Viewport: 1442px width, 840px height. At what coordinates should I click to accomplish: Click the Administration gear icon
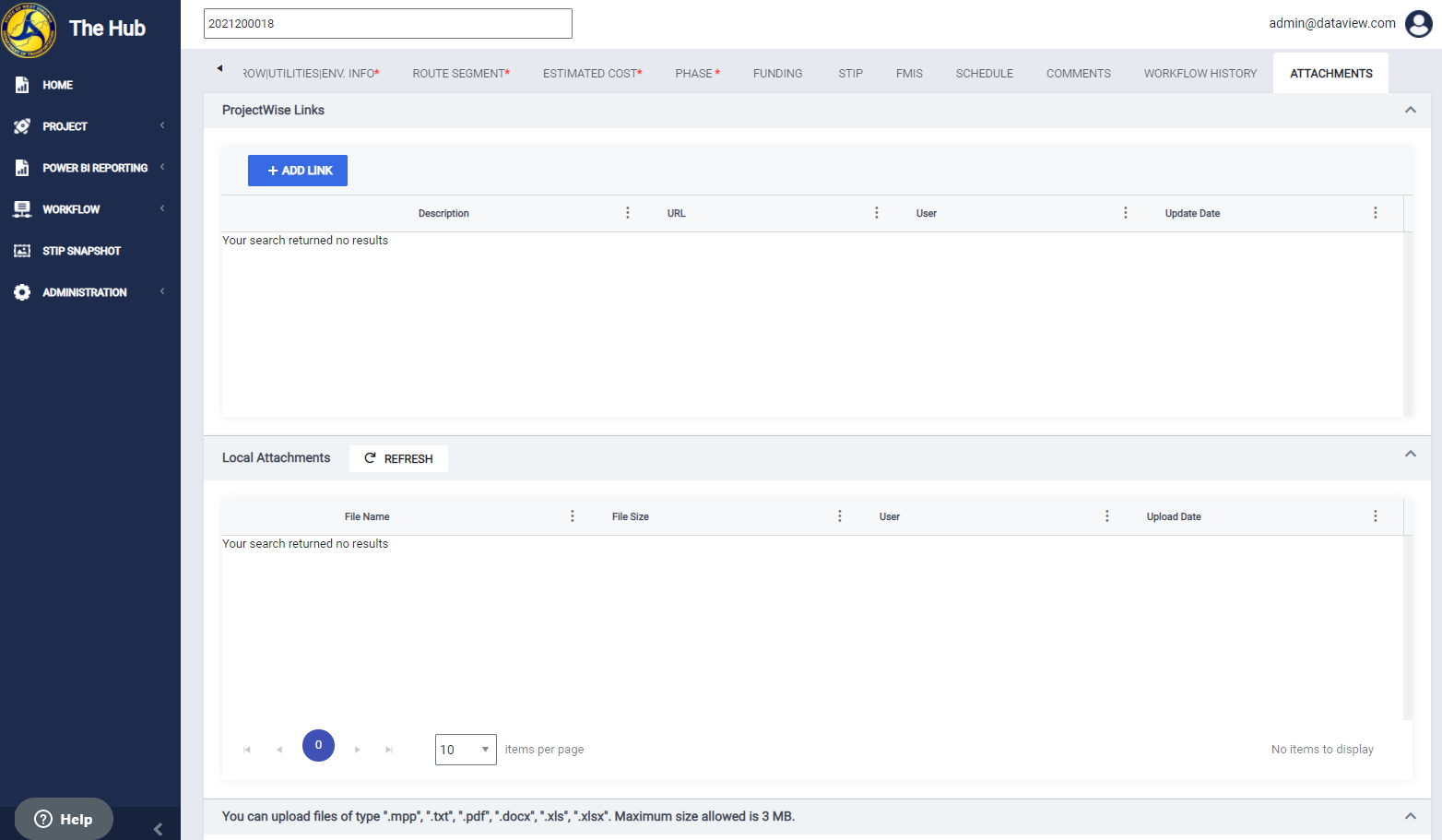22,292
